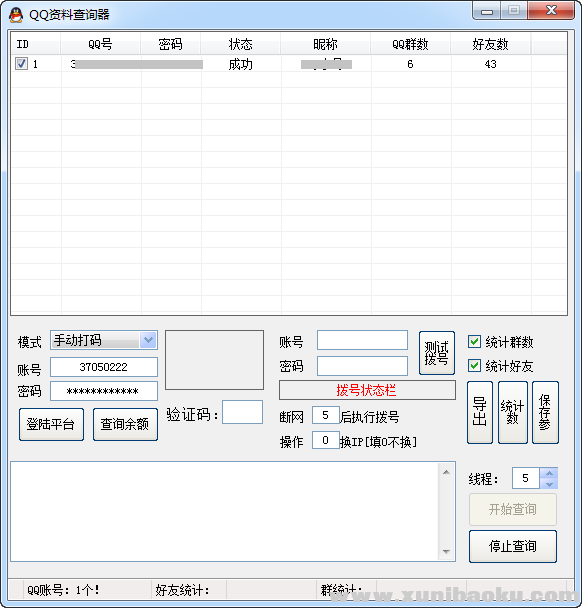
Task: Sort by the ID column header
Action: click(x=35, y=44)
